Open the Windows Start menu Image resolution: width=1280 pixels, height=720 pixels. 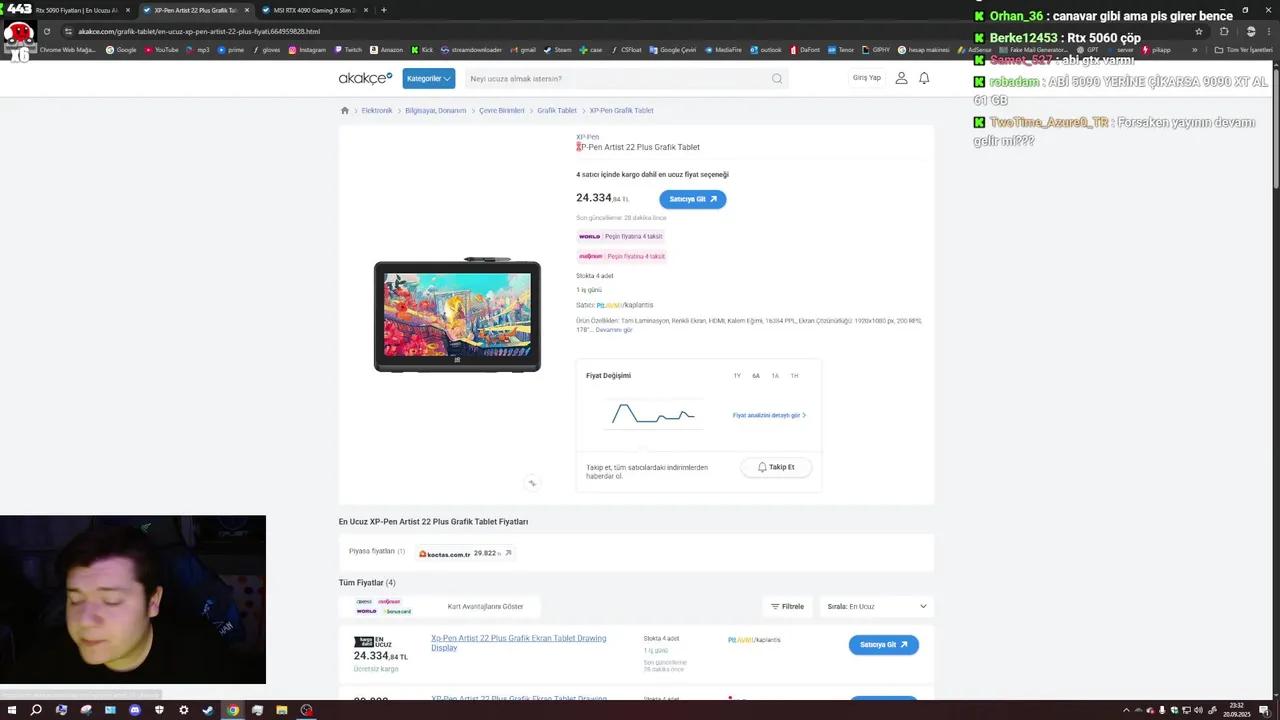click(x=12, y=710)
